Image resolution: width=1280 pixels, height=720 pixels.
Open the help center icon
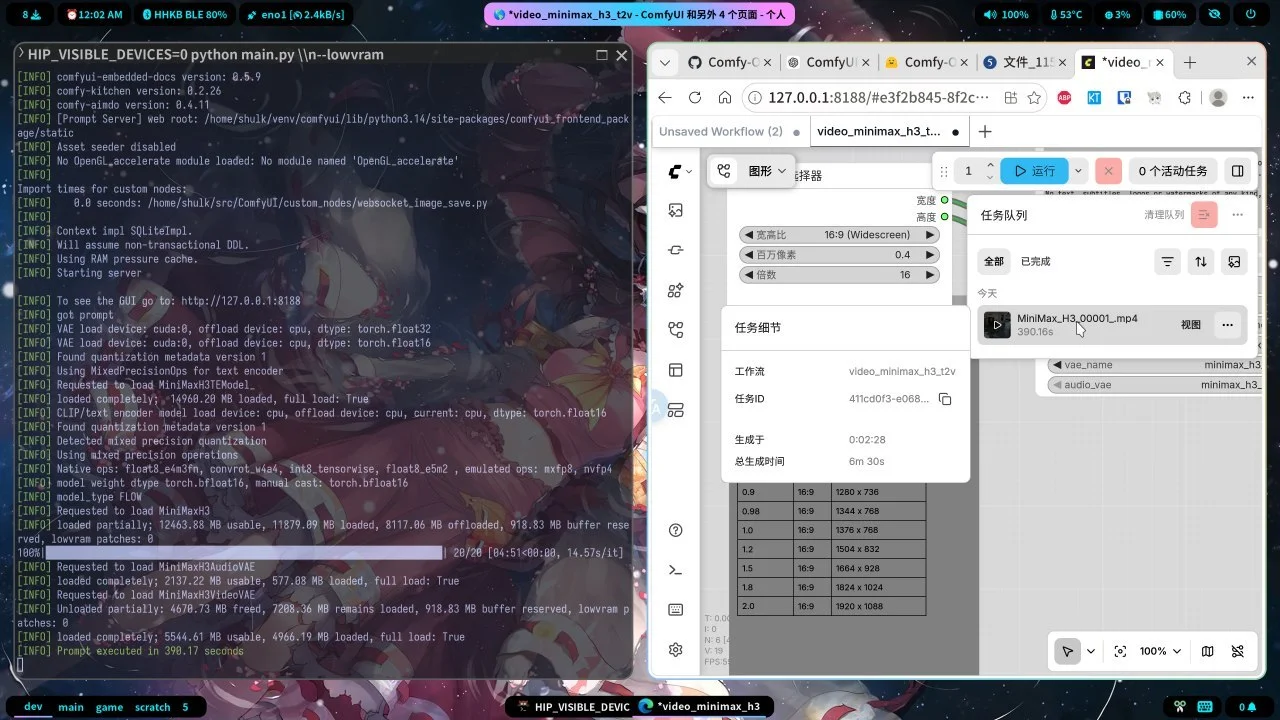(x=676, y=530)
